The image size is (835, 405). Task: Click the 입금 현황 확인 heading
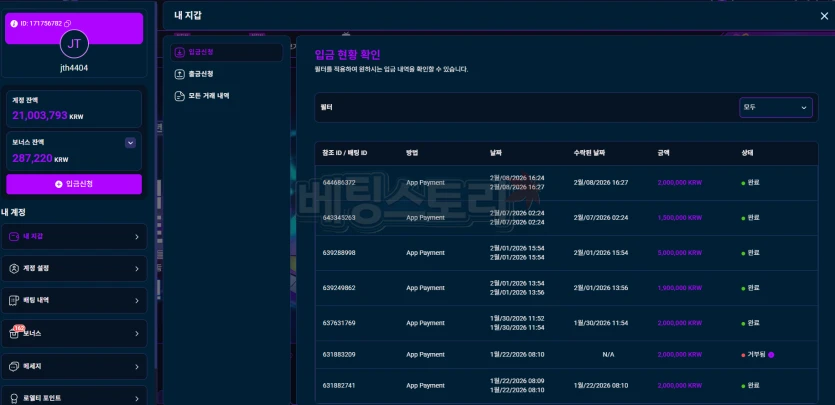(x=347, y=55)
